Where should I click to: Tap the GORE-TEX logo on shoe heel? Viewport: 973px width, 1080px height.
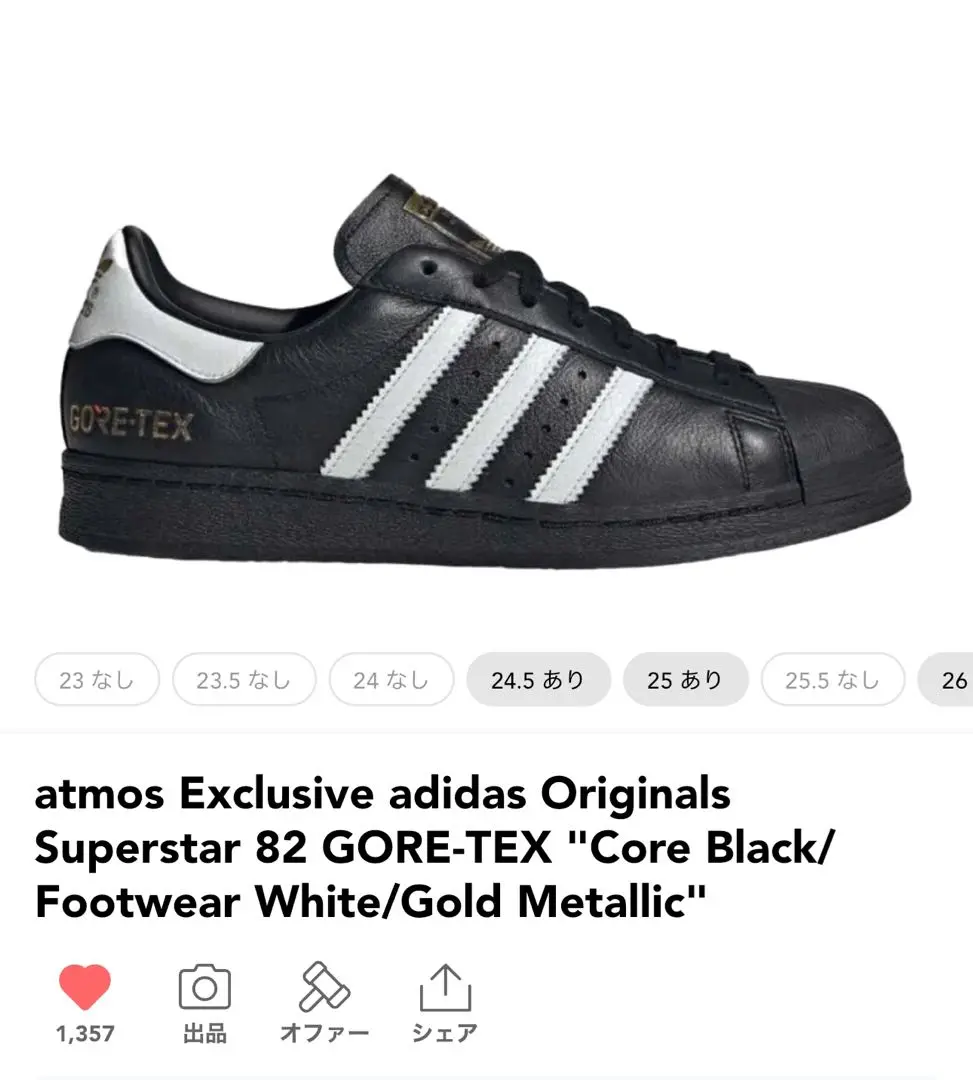130,424
